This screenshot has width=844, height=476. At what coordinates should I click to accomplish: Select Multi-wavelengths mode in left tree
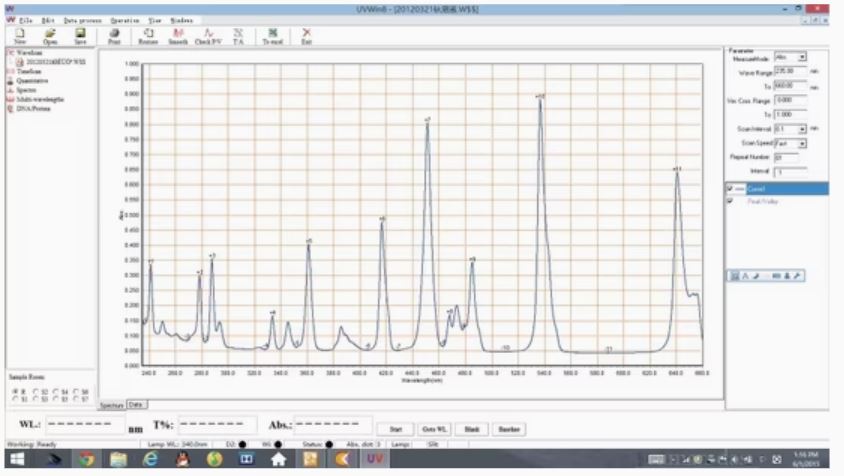(40, 99)
